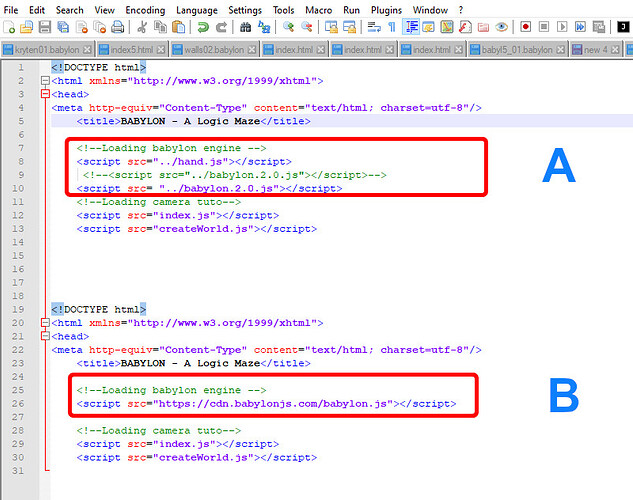This screenshot has width=633, height=500.
Task: Zoom out using the magnifier minus icon
Action: point(306,27)
